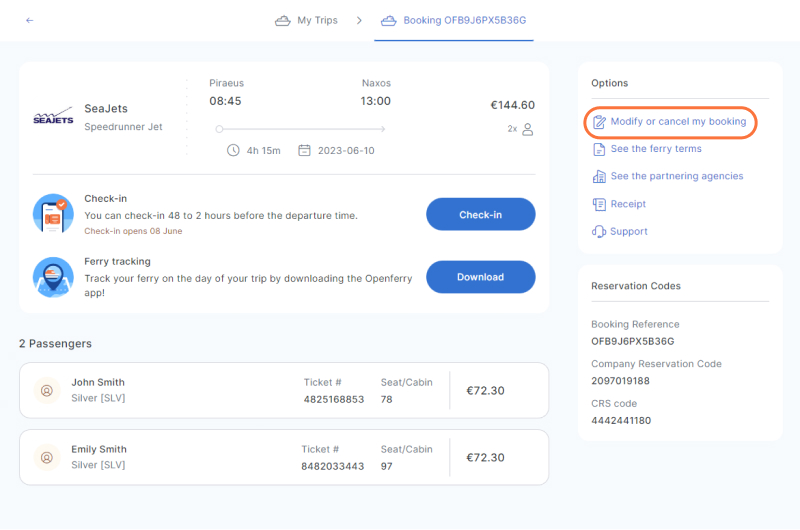Select the John Smith passenger name
This screenshot has height=530, width=800.
point(98,383)
